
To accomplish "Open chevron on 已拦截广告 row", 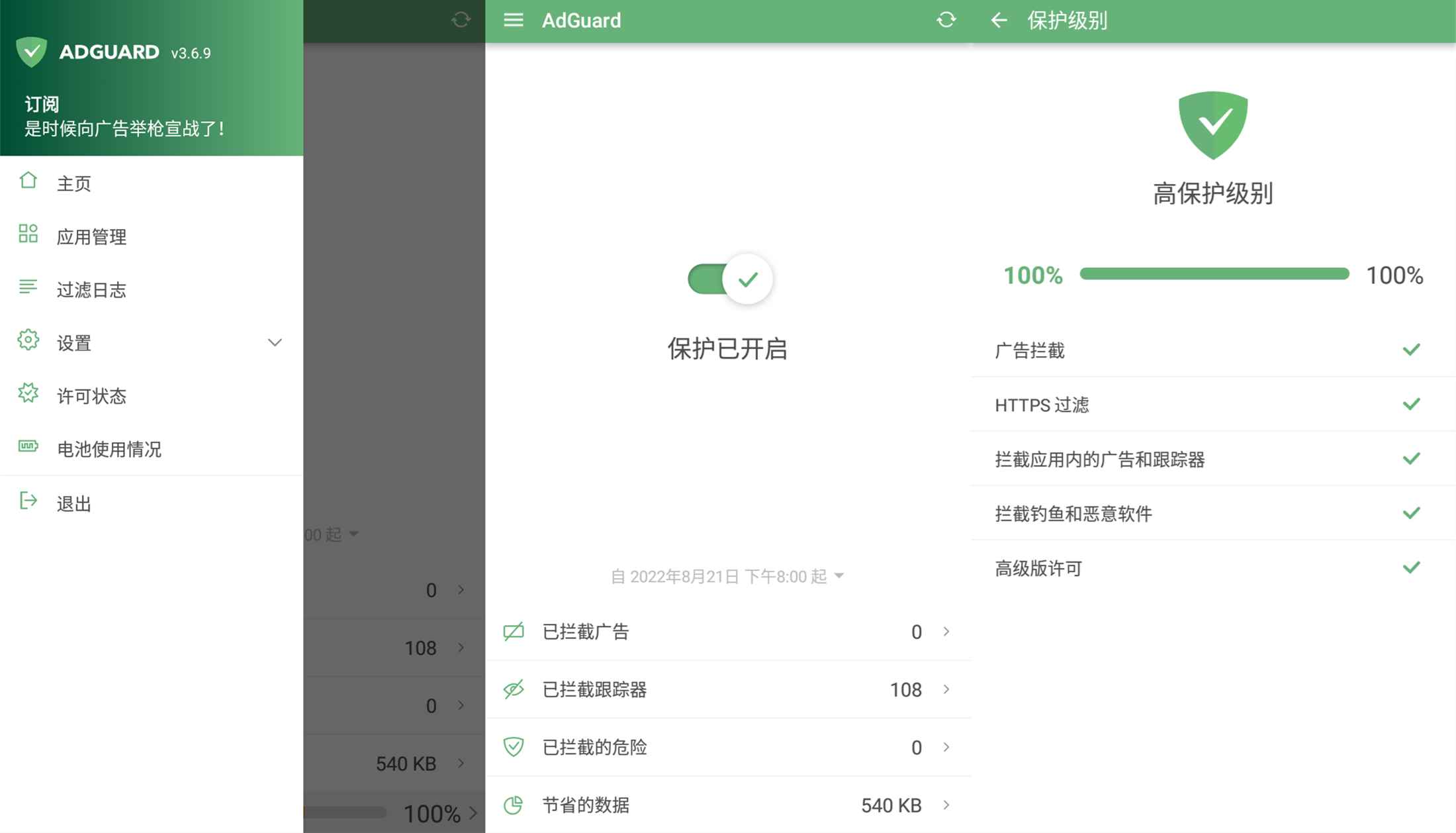I will tap(946, 632).
